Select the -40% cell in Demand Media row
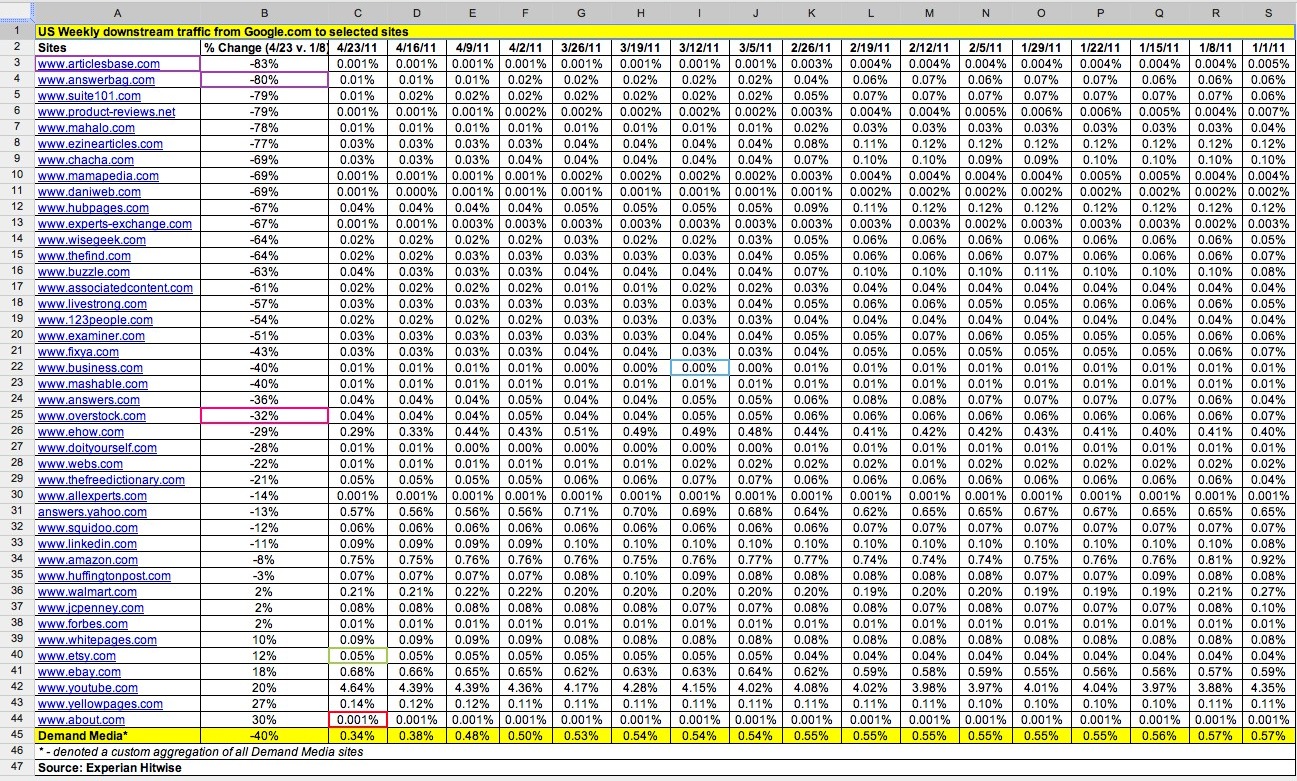The height and width of the screenshot is (781, 1297). coord(264,736)
